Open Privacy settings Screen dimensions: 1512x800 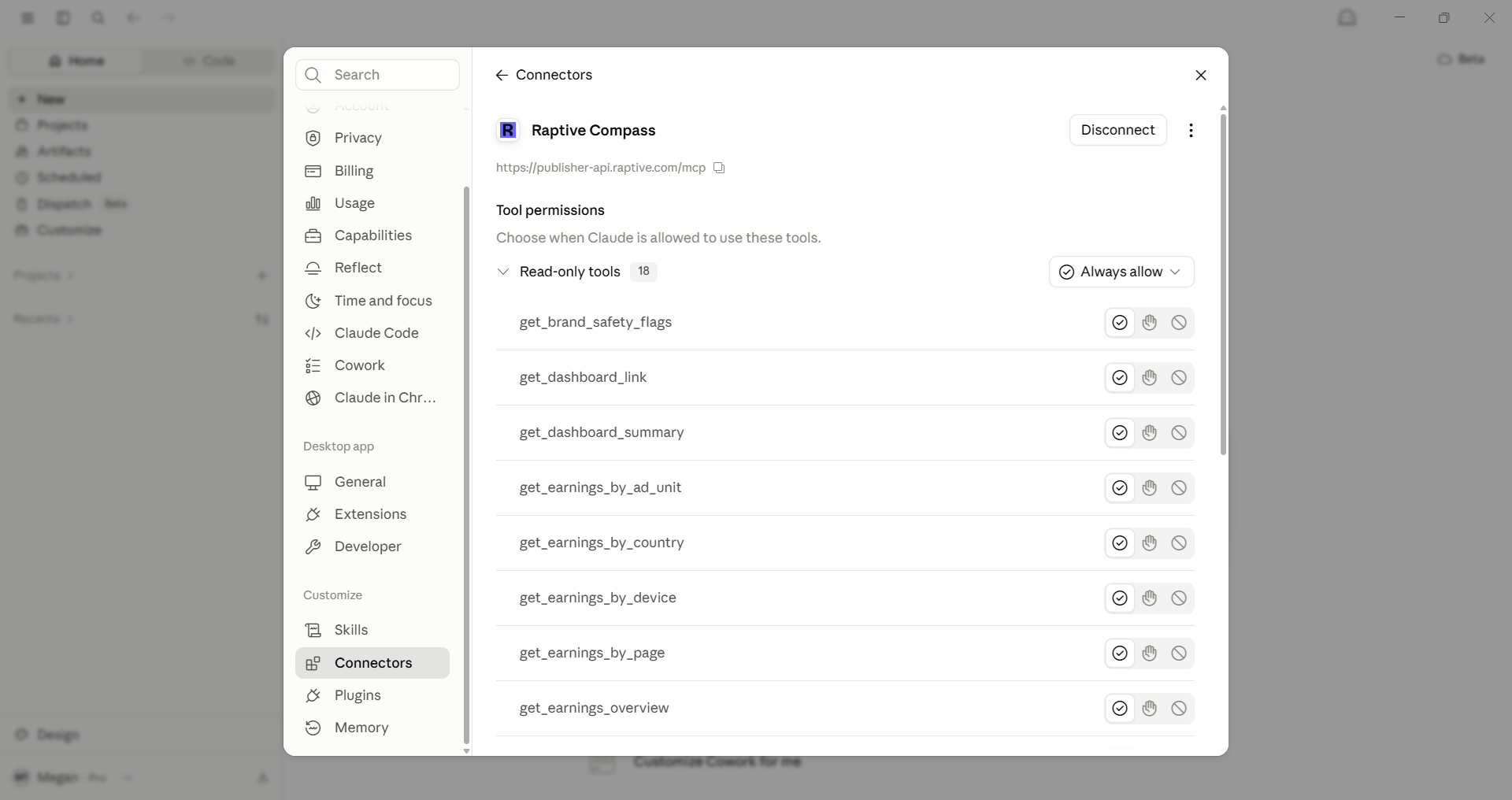(x=372, y=138)
